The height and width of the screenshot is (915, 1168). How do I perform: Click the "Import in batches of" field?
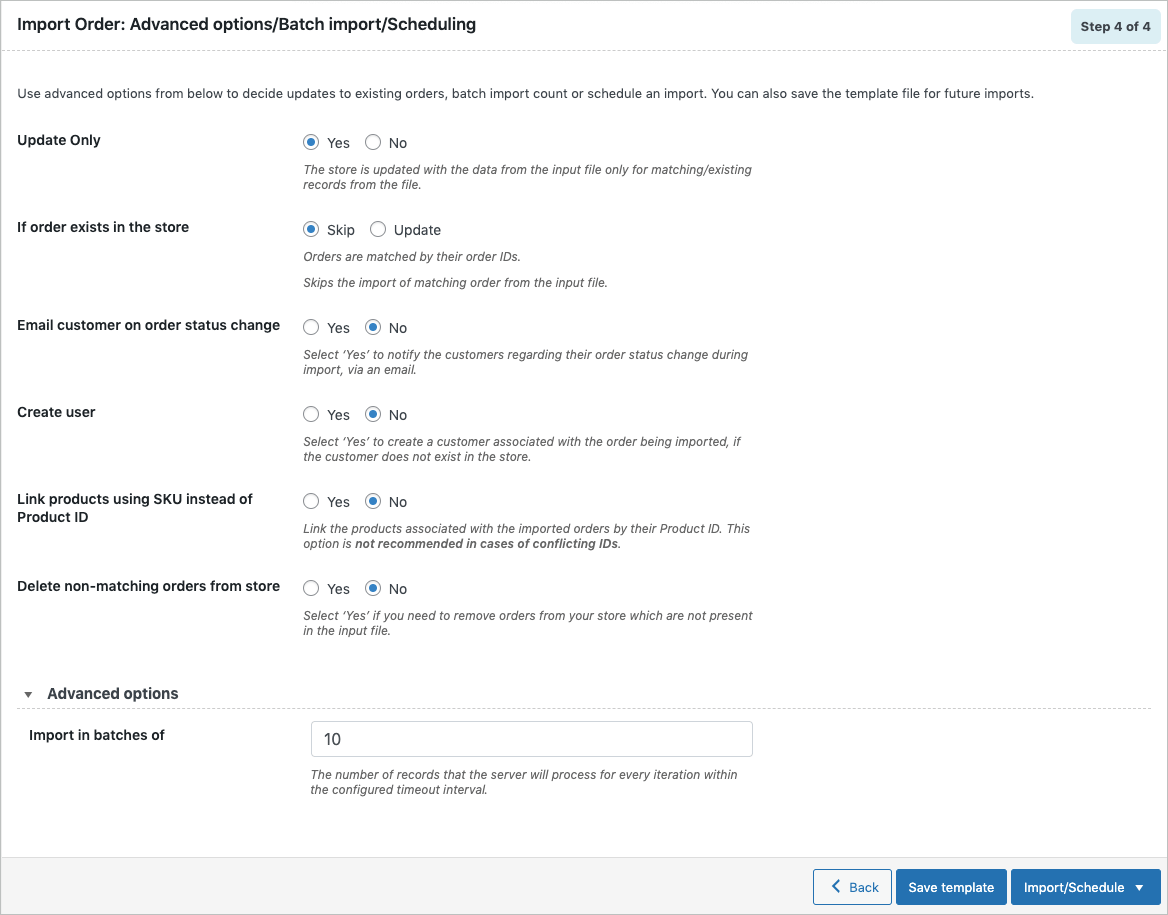pyautogui.click(x=531, y=739)
